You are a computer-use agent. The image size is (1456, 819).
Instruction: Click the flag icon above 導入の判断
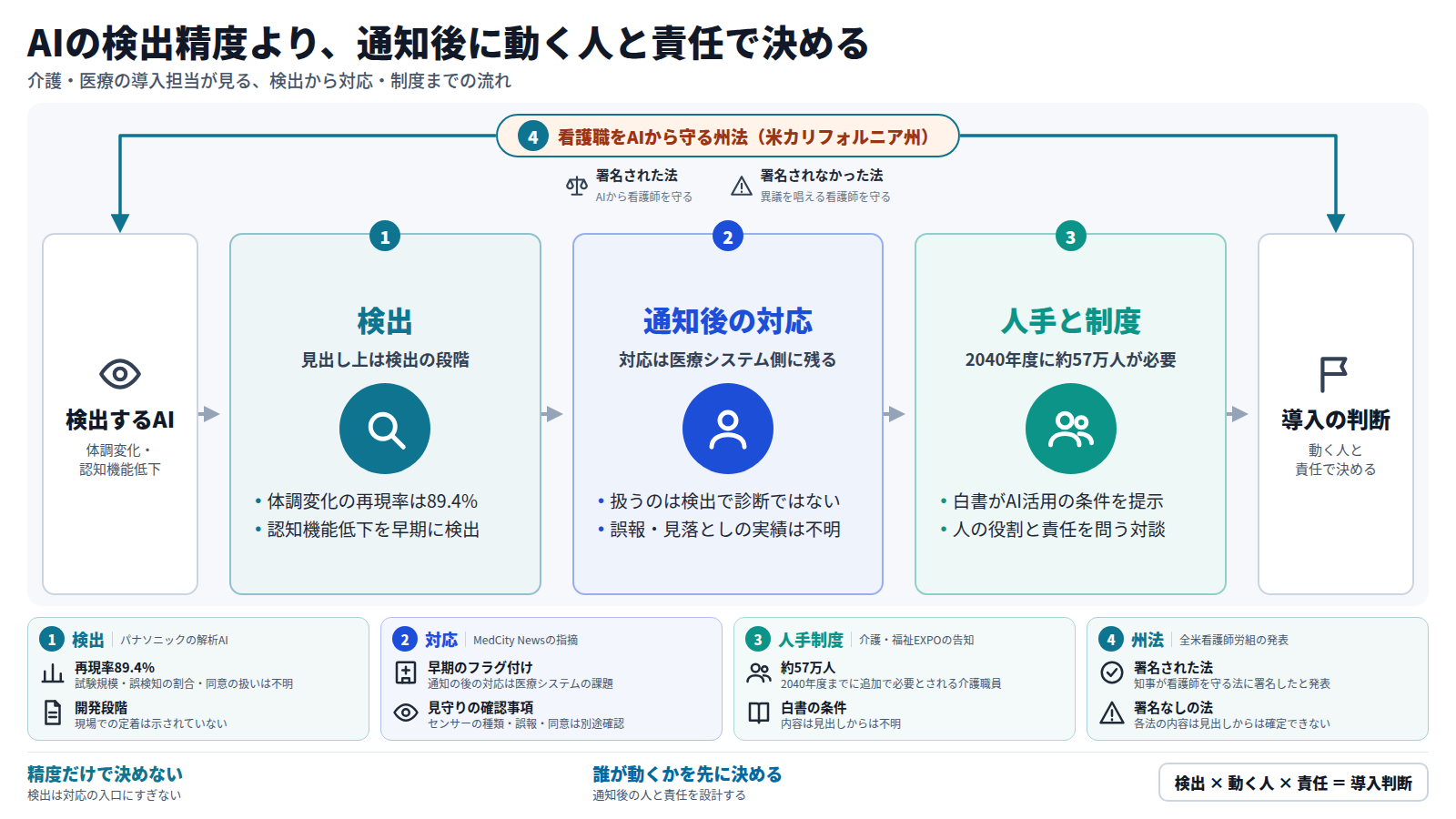pyautogui.click(x=1333, y=374)
